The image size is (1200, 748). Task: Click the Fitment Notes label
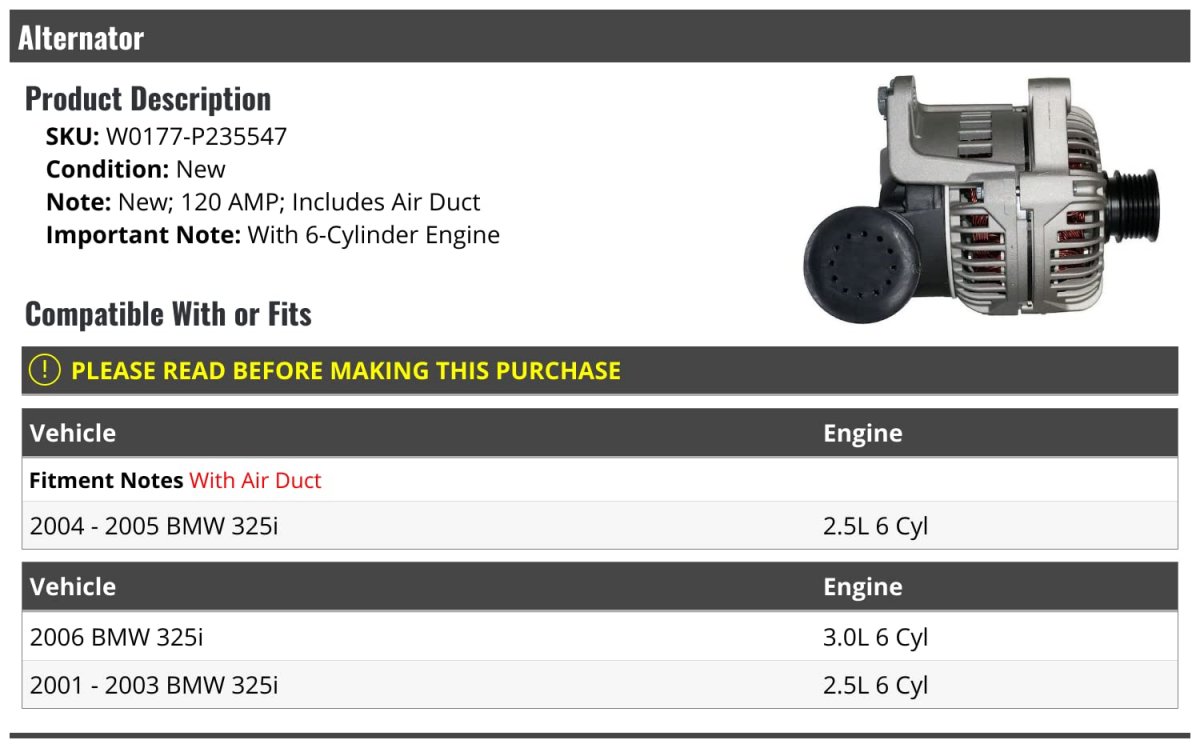pyautogui.click(x=106, y=481)
